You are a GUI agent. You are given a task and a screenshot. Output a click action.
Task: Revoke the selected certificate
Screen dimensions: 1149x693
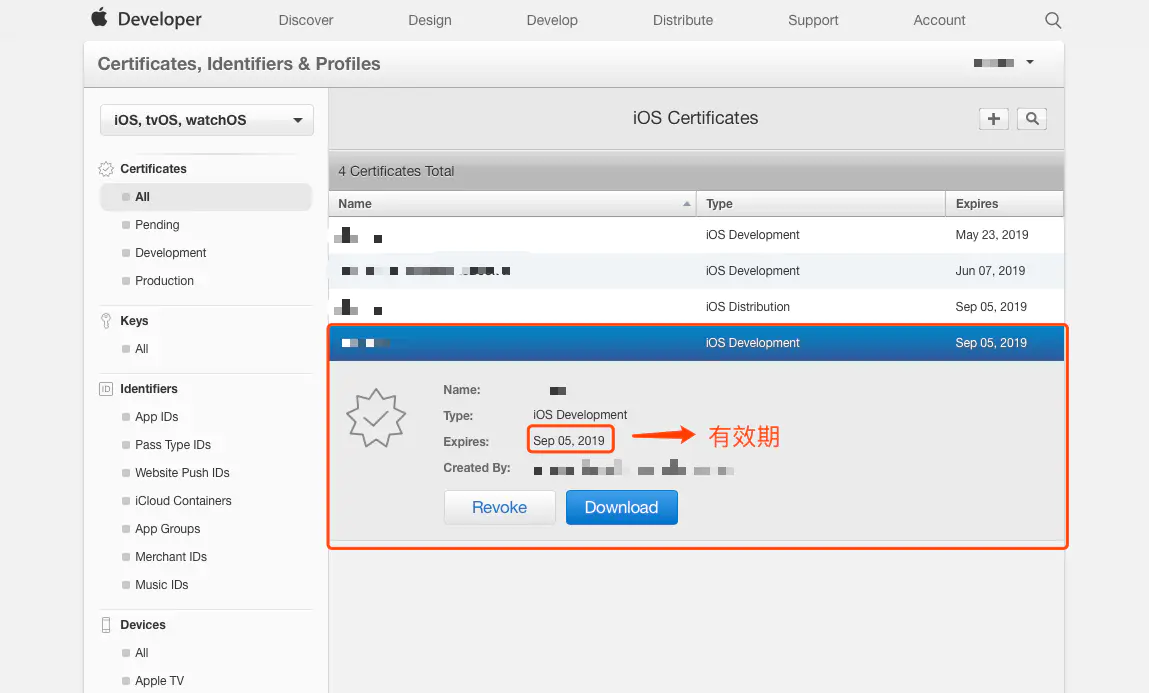[x=499, y=508]
